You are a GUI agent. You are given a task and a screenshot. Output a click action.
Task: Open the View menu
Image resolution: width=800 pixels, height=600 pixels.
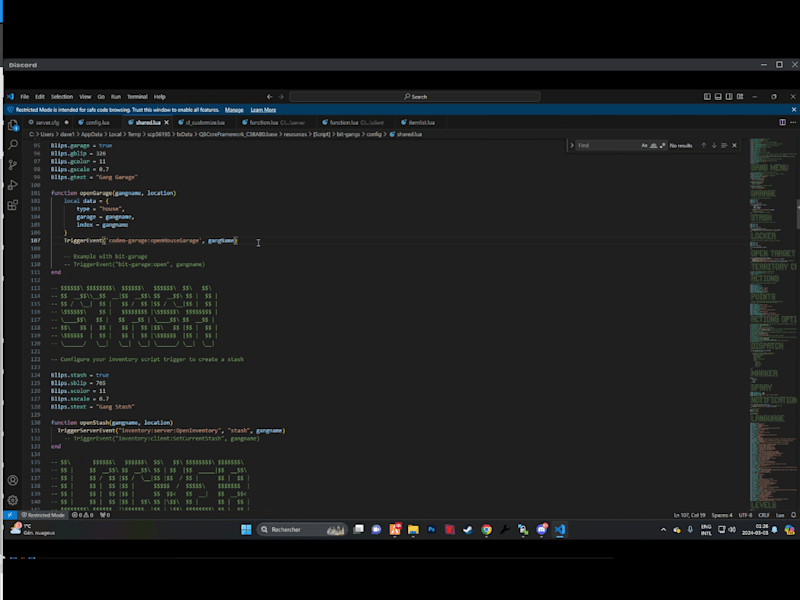[x=85, y=96]
